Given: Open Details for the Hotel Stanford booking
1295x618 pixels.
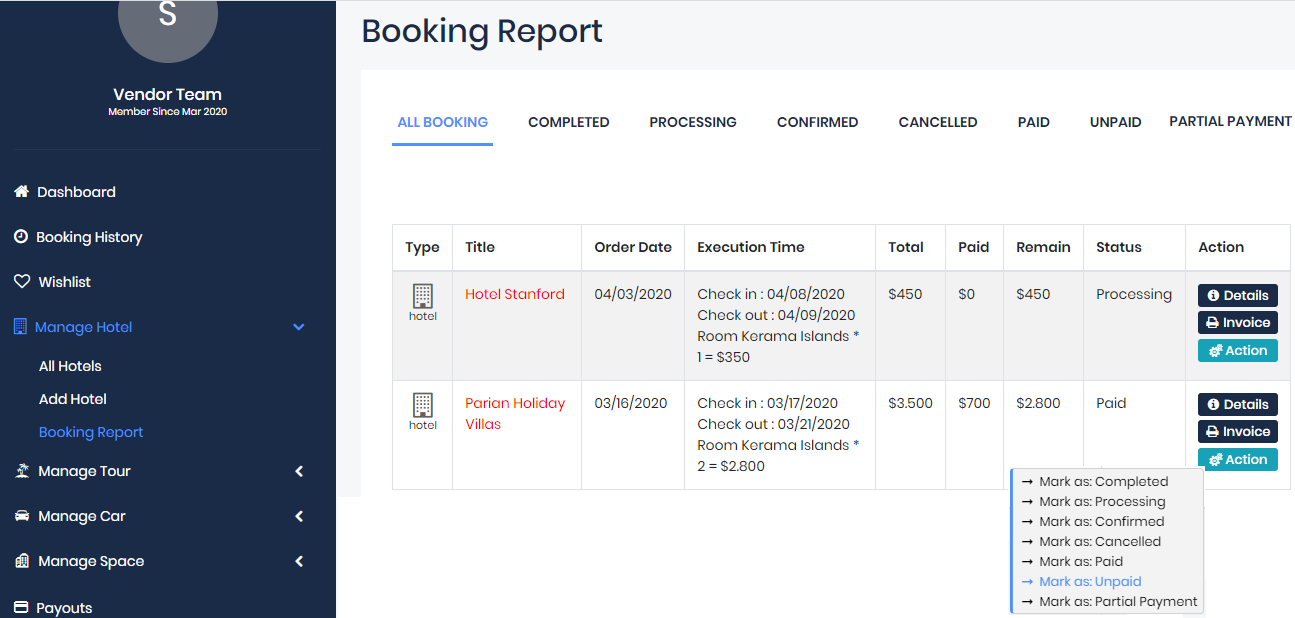Looking at the screenshot, I should tap(1238, 296).
